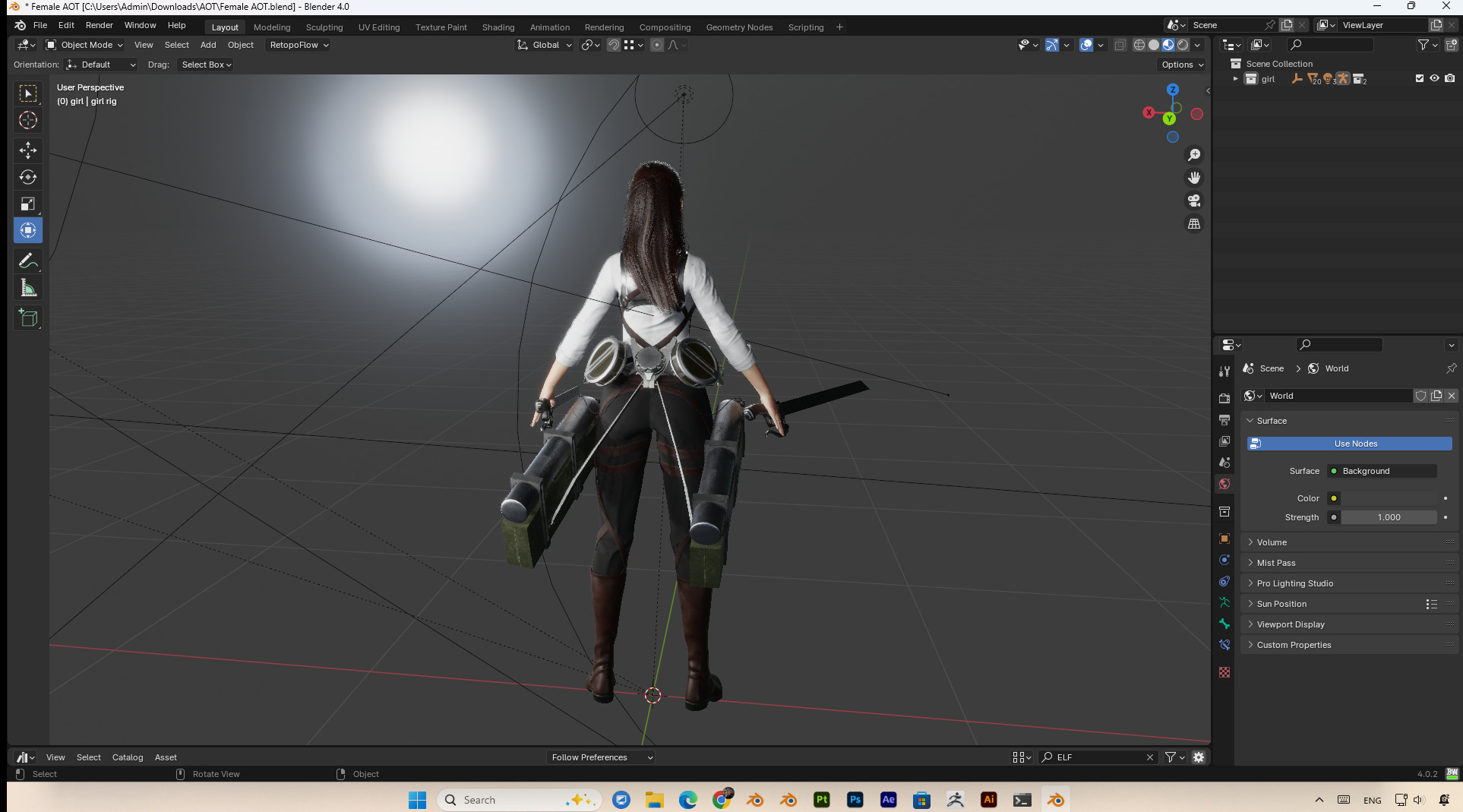Toggle X-ray mode
This screenshot has height=812, width=1463.
[x=1120, y=45]
